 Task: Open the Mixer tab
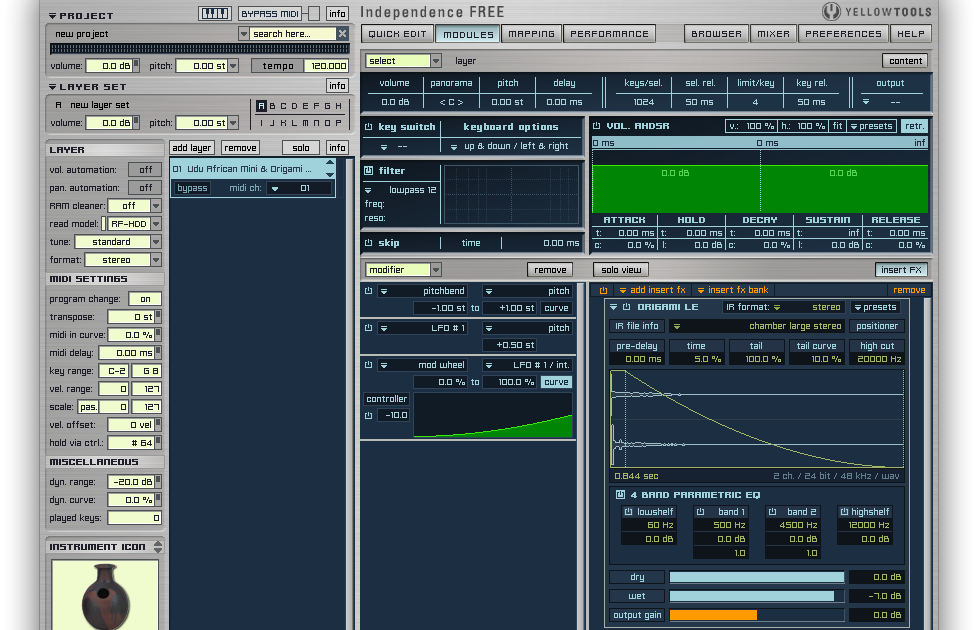click(773, 34)
